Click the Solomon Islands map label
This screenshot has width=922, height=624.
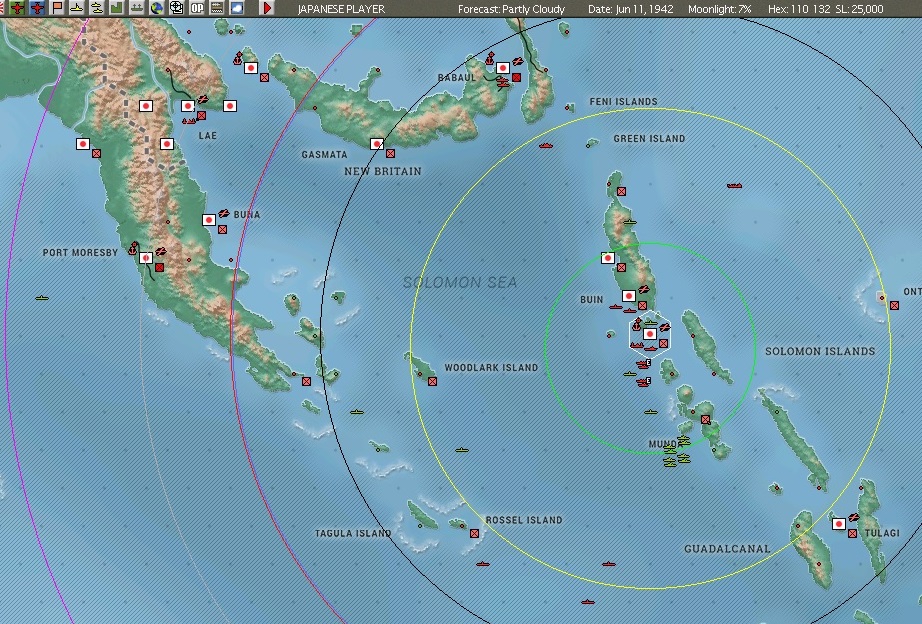click(820, 351)
